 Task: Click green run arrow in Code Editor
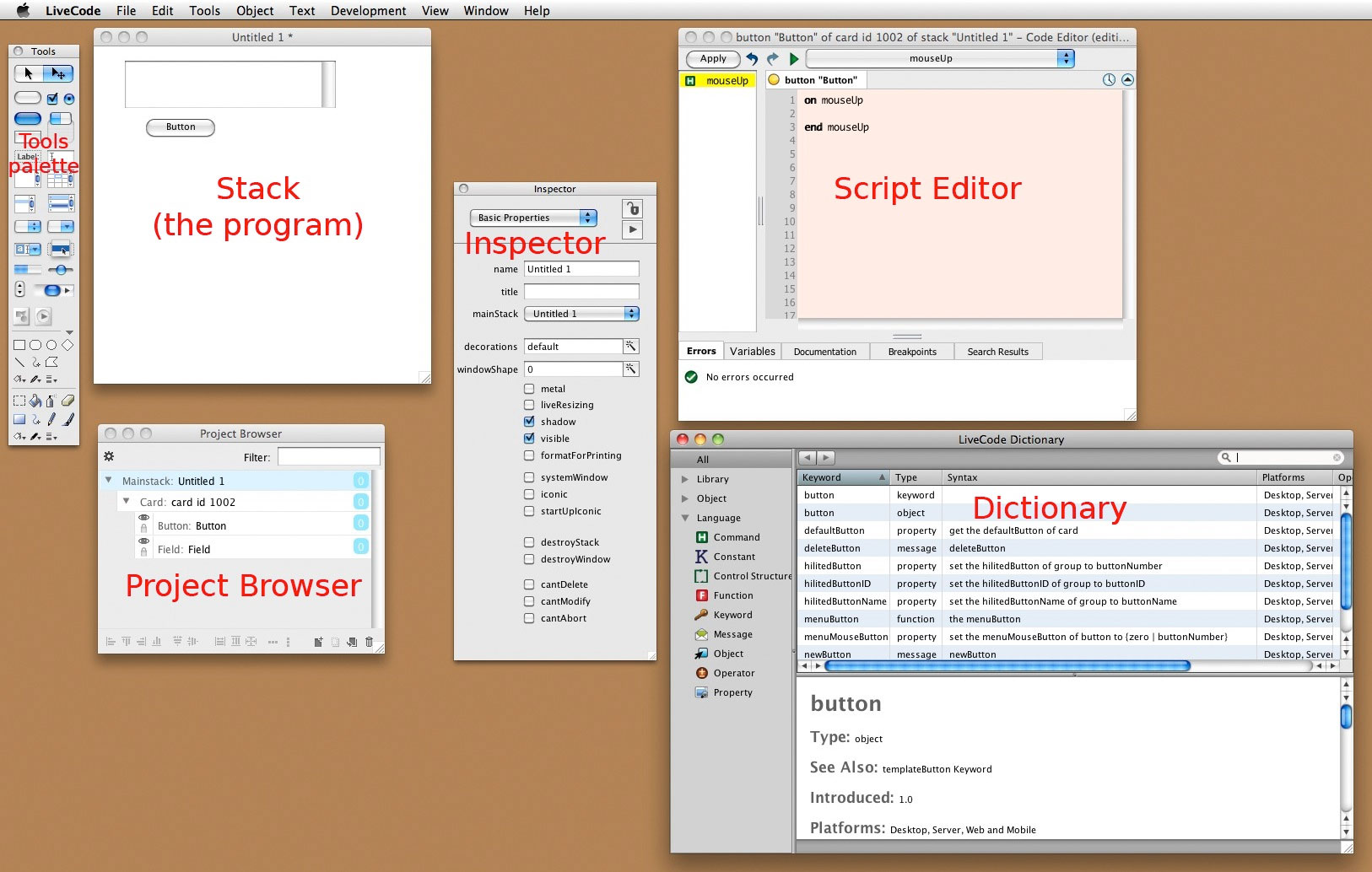point(794,59)
